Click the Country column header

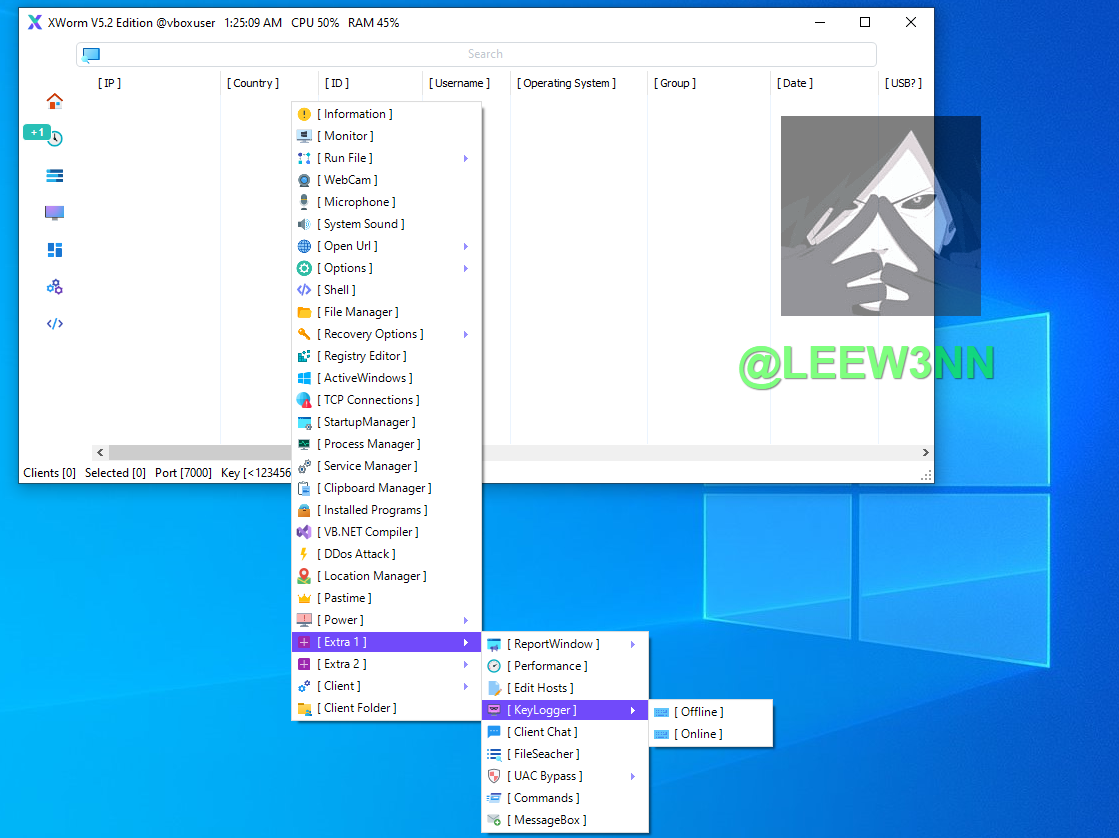pyautogui.click(x=256, y=83)
